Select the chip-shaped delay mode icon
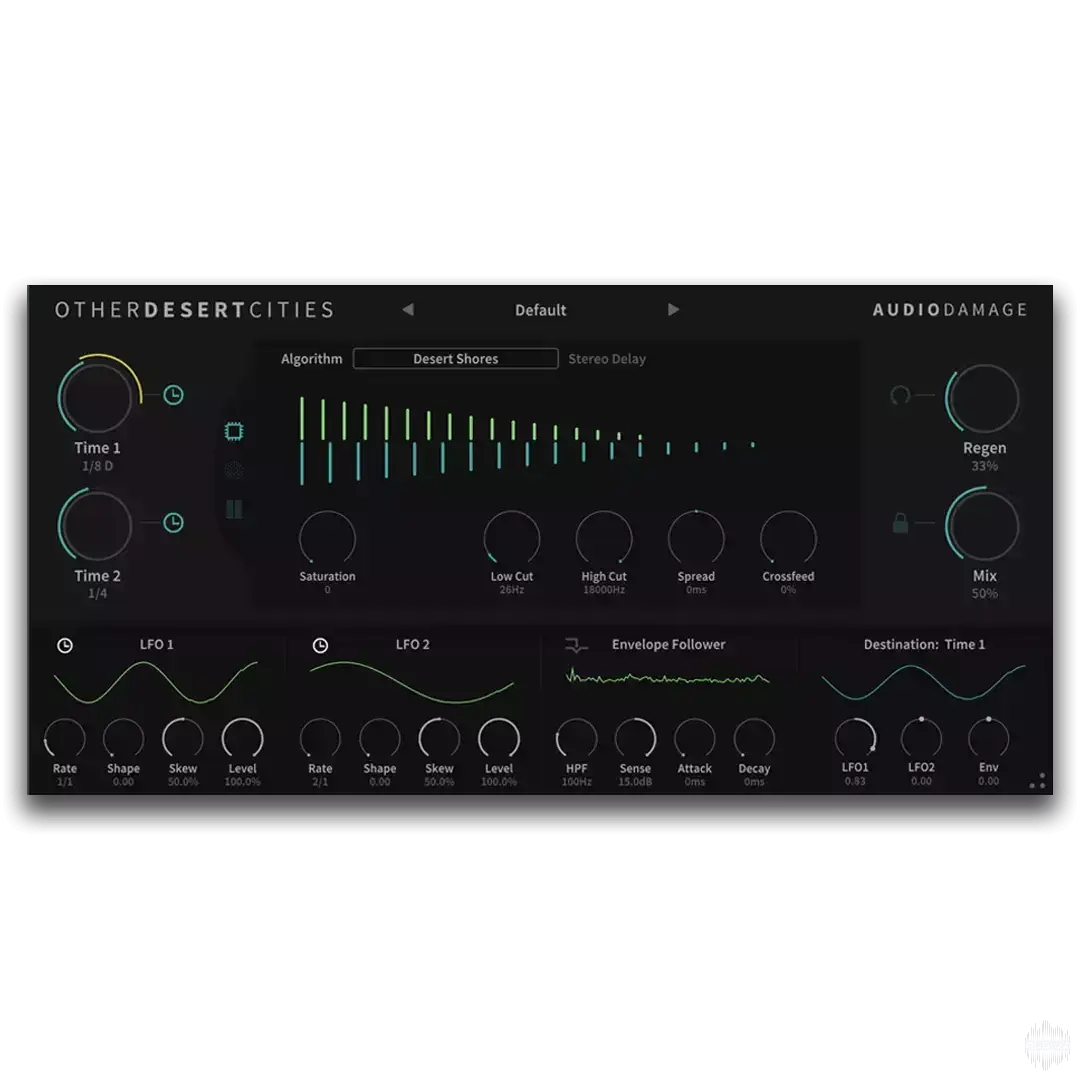 234,432
